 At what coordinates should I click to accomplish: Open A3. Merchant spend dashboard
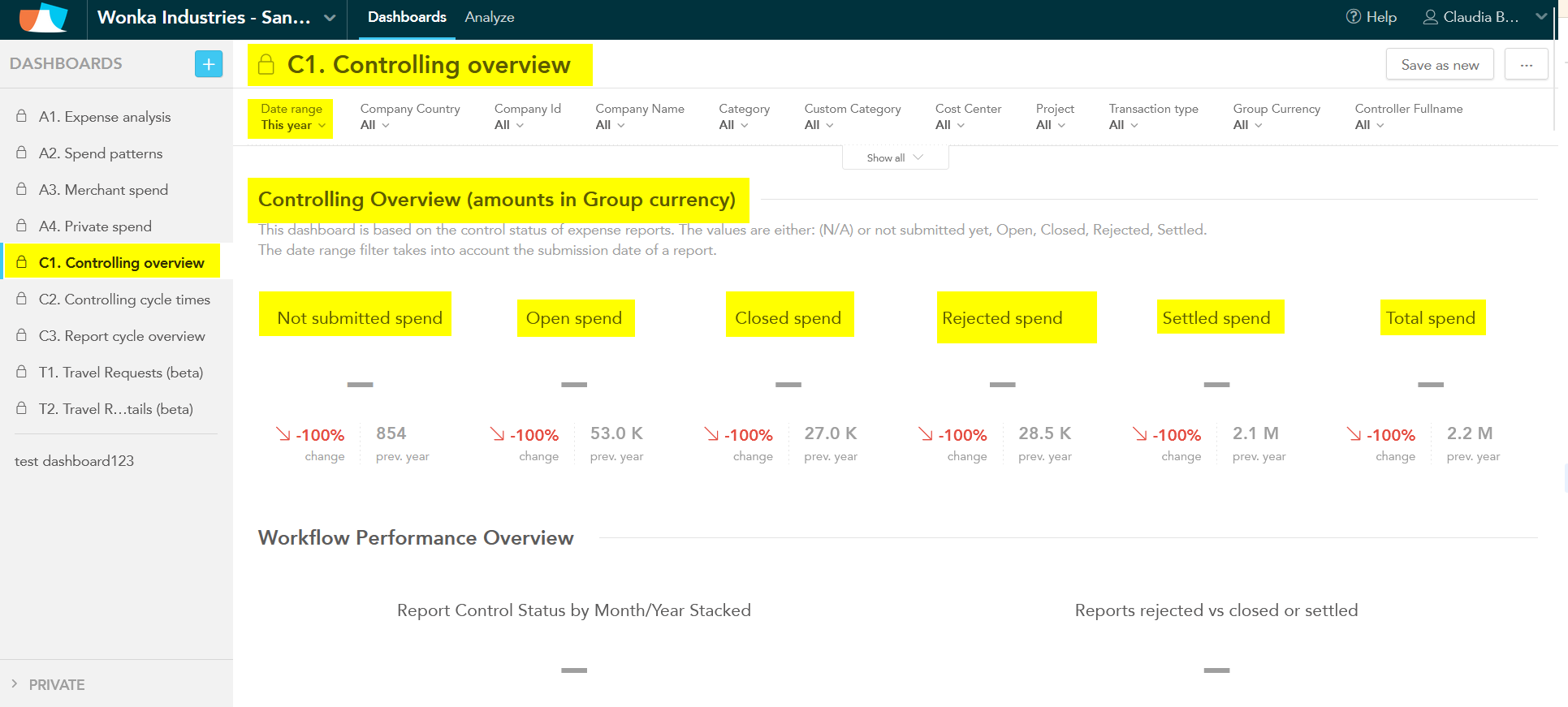tap(103, 190)
